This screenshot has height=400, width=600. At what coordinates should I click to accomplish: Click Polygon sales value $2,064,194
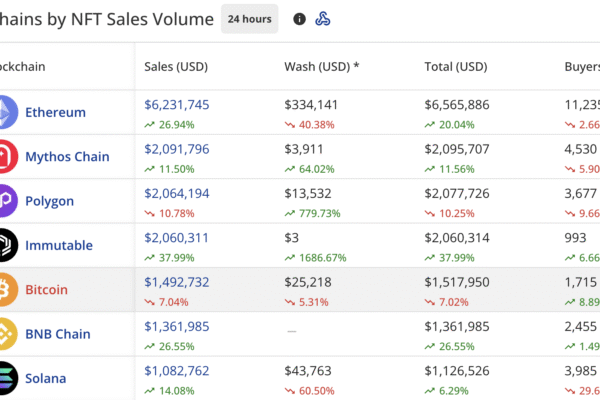177,193
